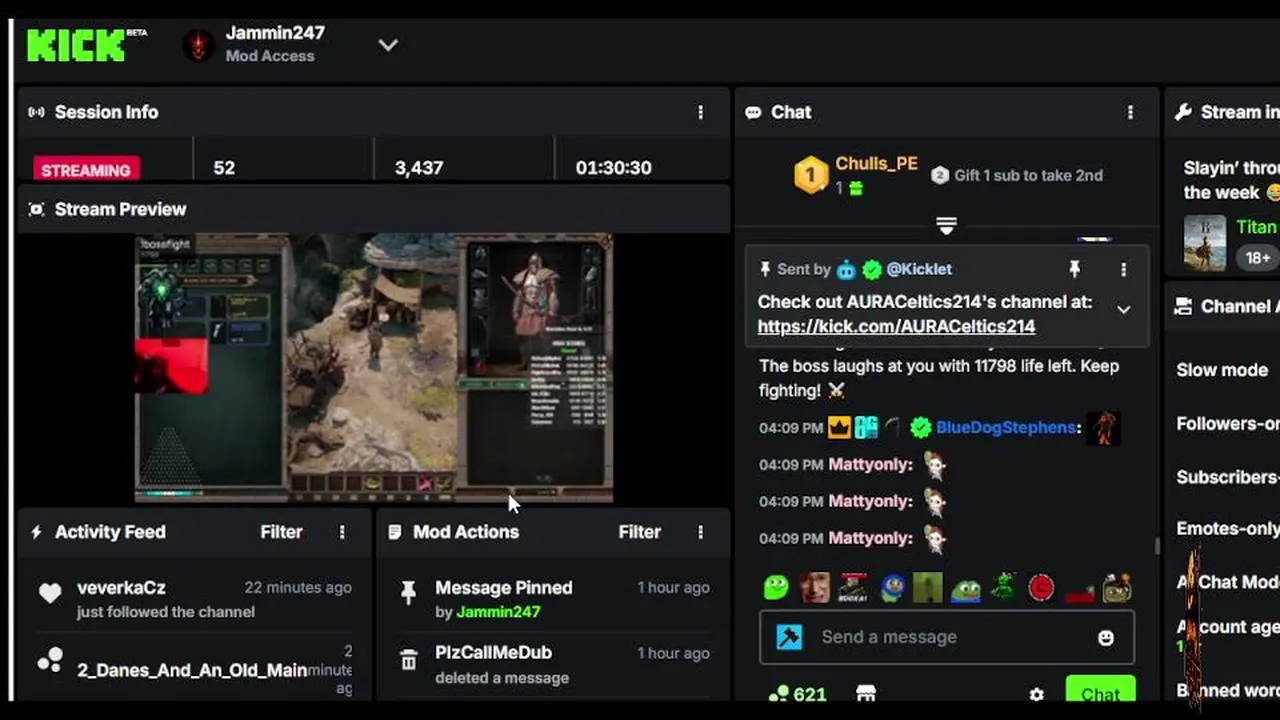Click the heart icon beside veverkaCz
Image resolution: width=1280 pixels, height=720 pixels.
(50, 593)
